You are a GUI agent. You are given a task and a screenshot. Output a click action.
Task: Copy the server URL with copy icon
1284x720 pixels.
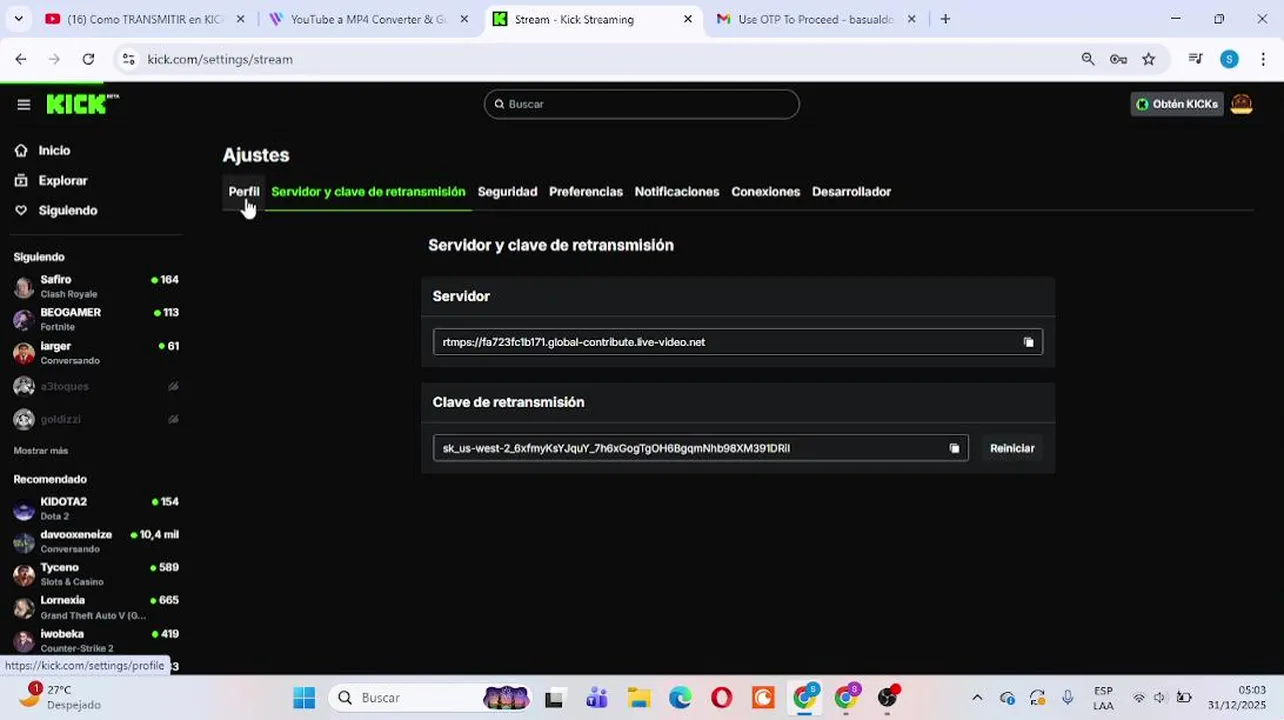(x=1028, y=342)
